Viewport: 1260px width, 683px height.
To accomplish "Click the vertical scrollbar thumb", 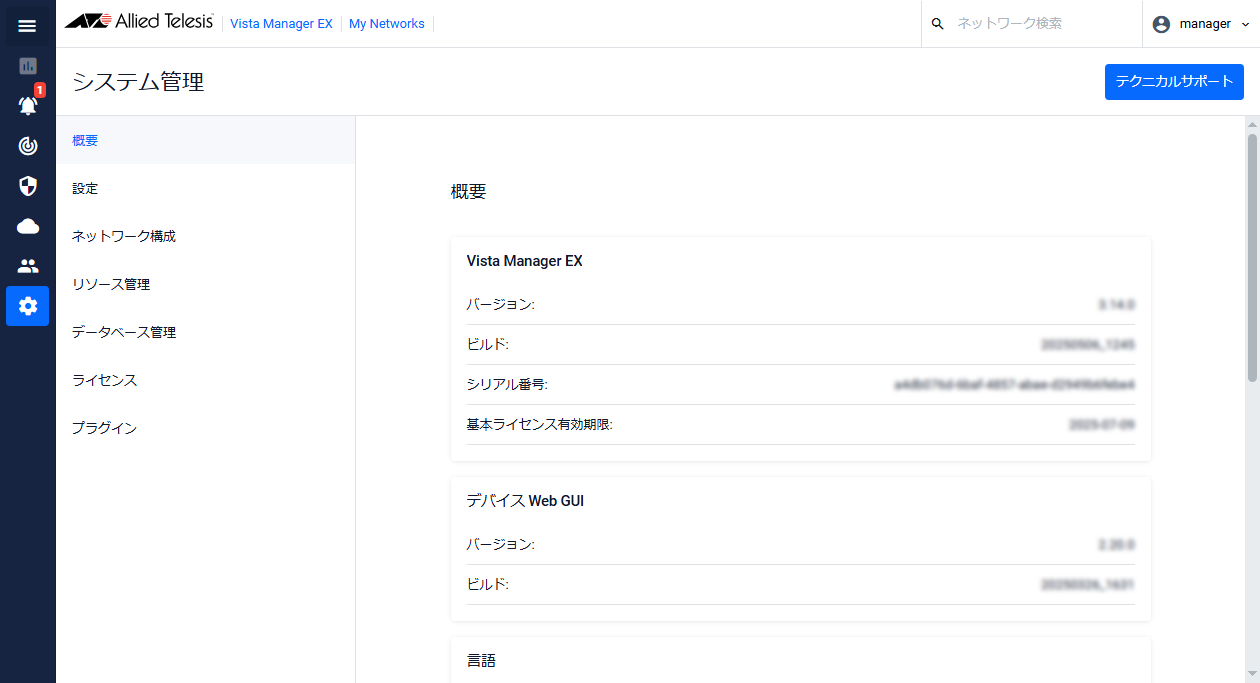I will point(1252,257).
